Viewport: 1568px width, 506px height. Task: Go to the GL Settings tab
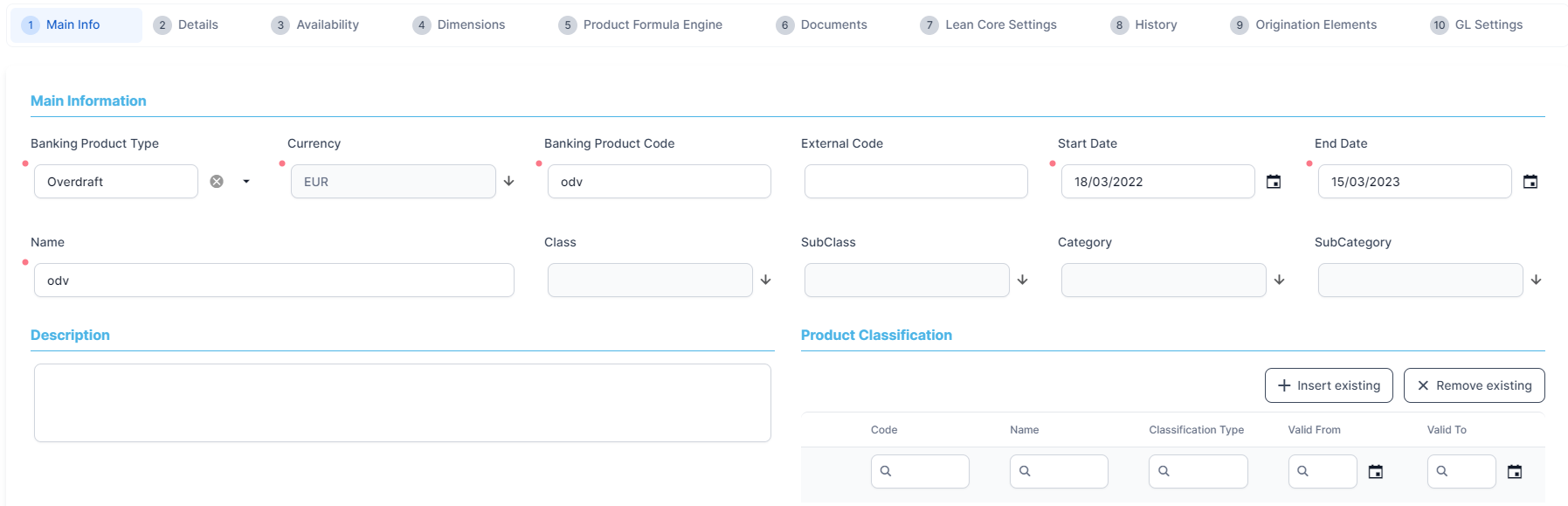1477,24
